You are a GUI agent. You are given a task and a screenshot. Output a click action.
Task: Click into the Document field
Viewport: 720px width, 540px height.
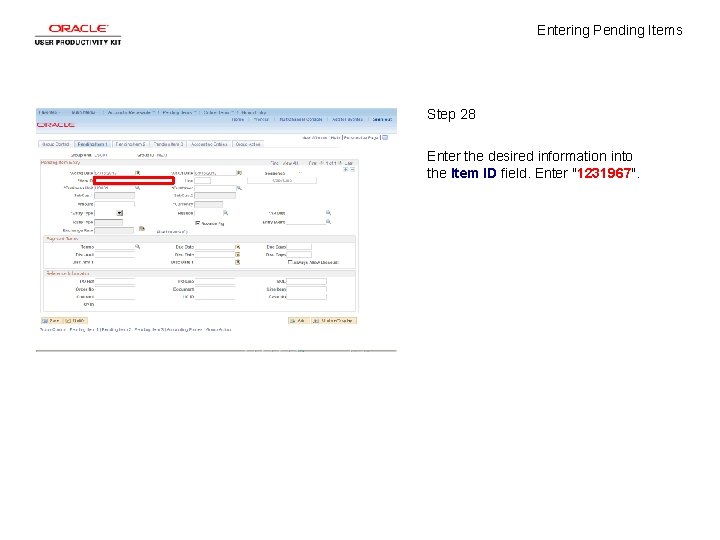coord(215,289)
